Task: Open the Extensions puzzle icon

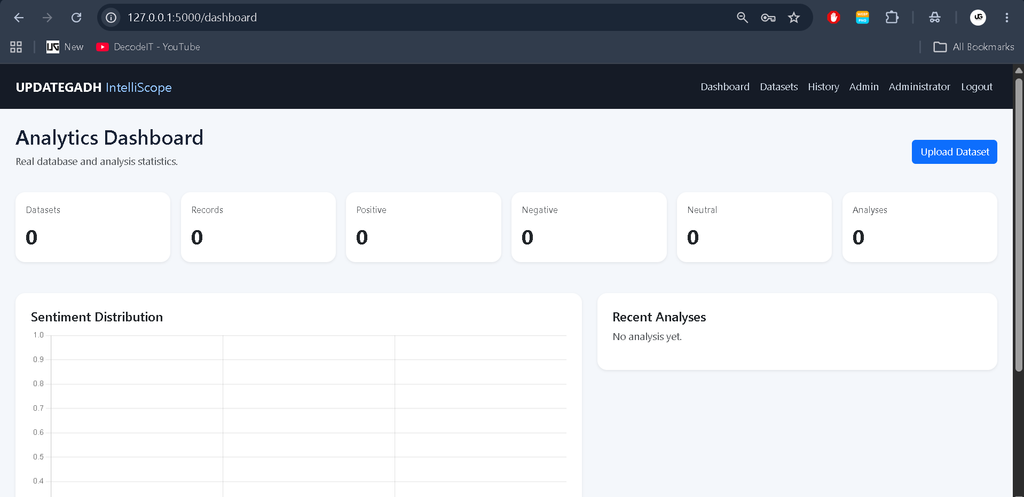Action: click(892, 18)
